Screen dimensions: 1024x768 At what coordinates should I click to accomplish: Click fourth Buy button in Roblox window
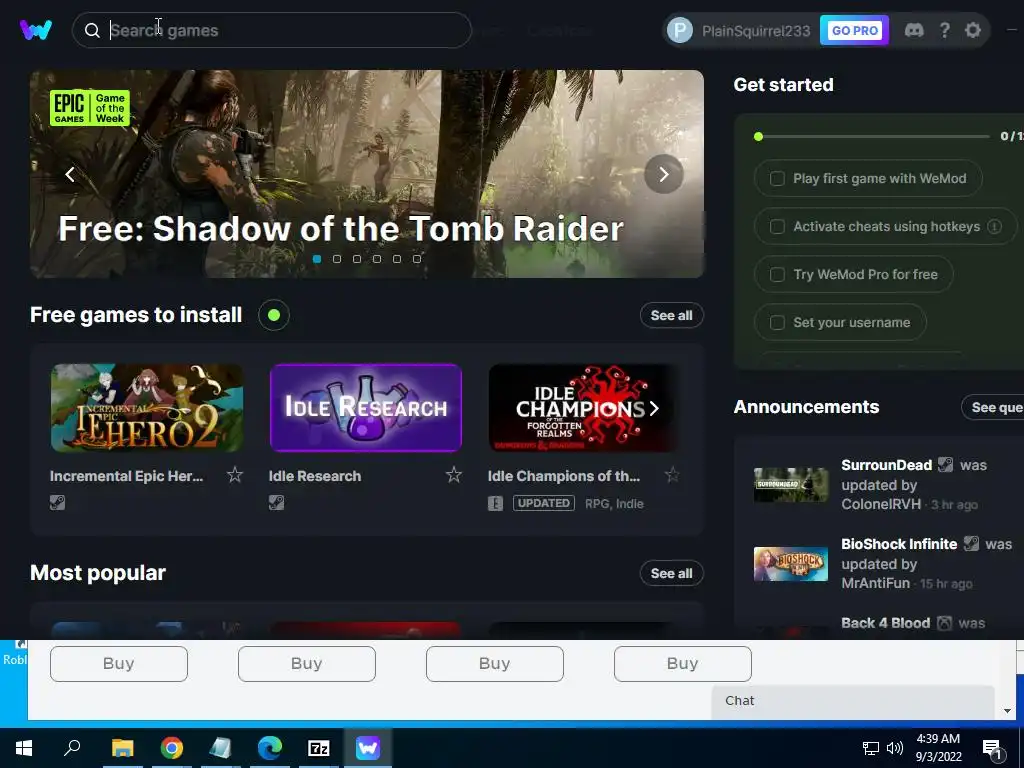[x=682, y=664]
